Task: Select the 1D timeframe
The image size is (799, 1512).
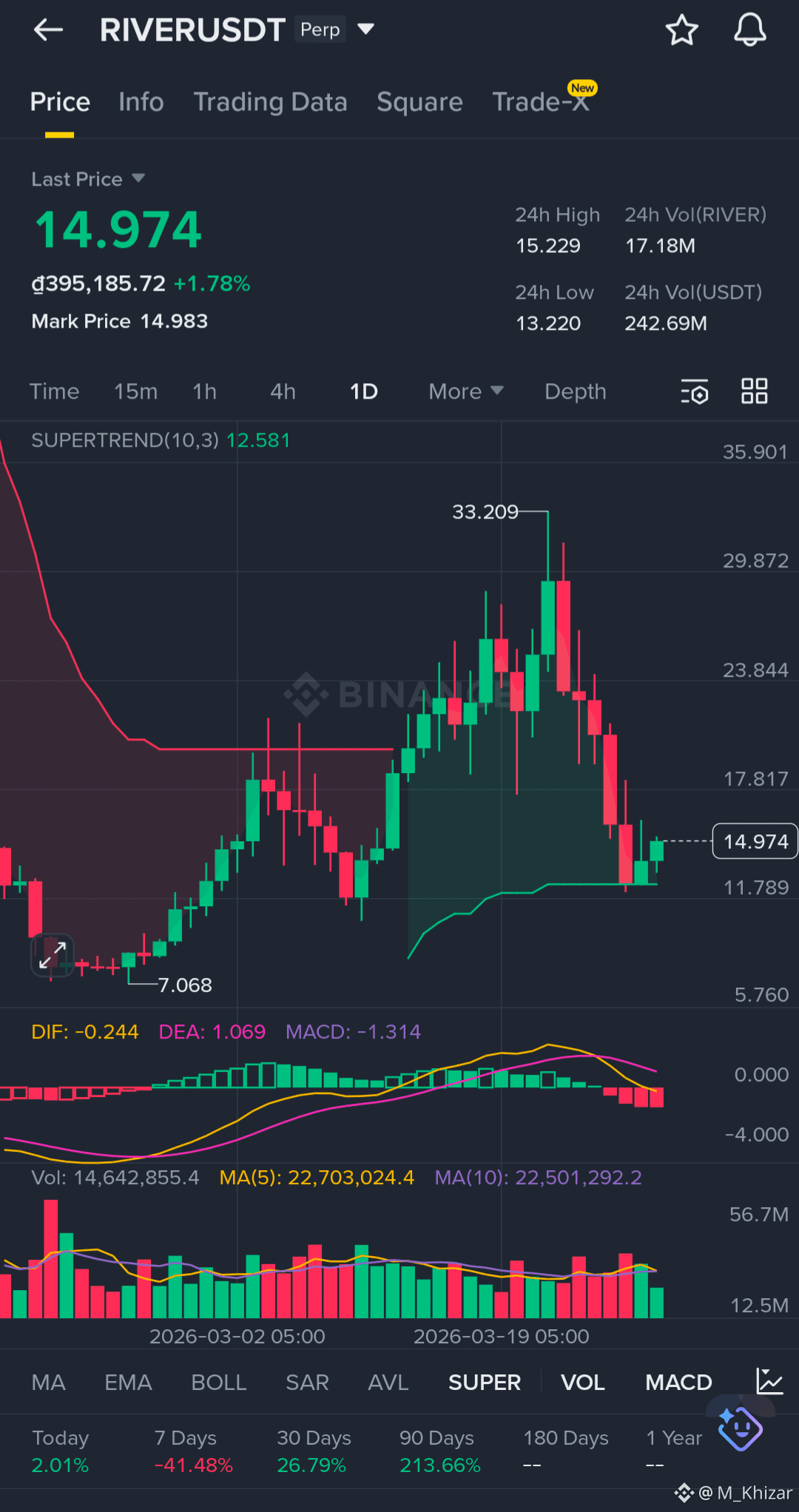Action: coord(363,391)
